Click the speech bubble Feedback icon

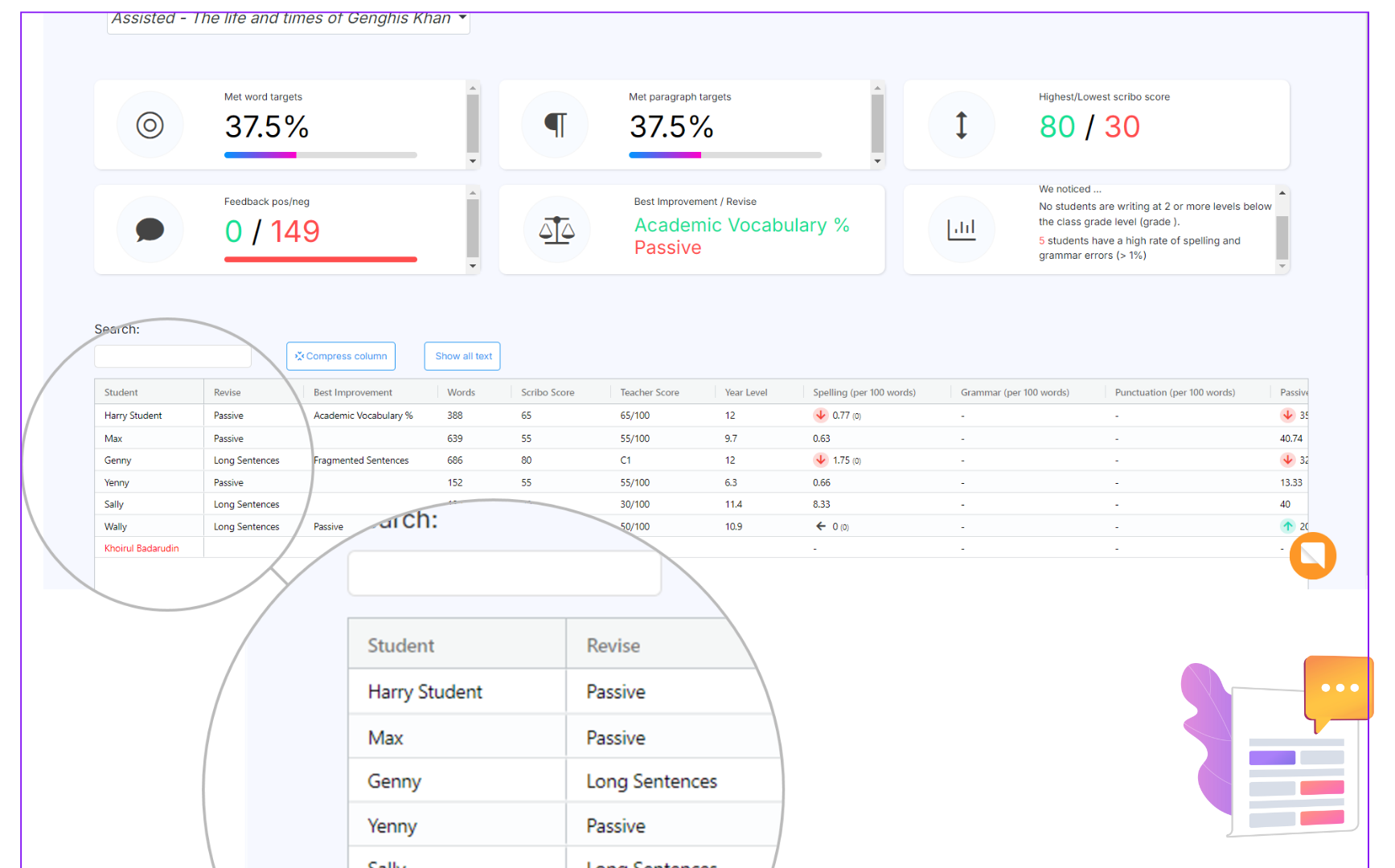tap(150, 230)
